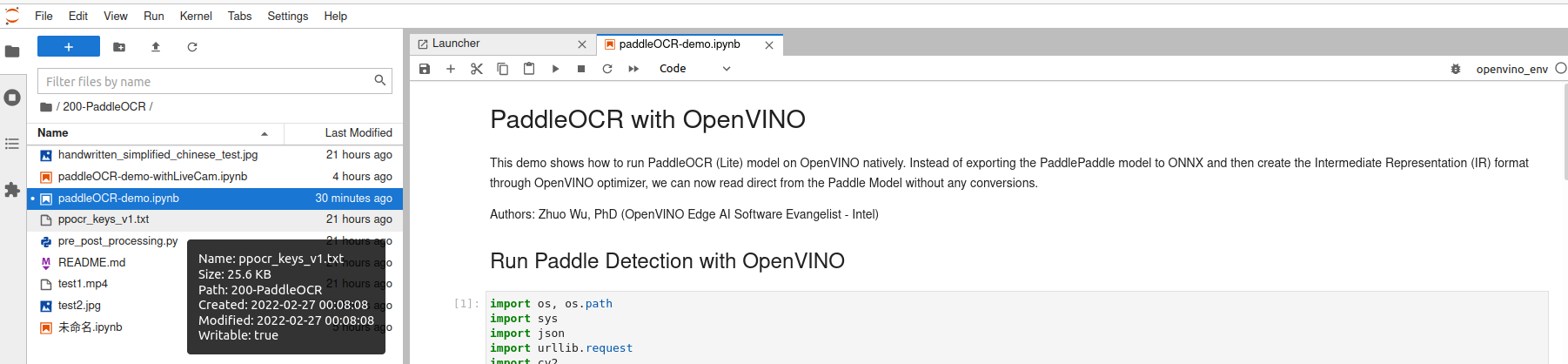Close the paddleOCR-demo.ipynb tab
1568x364 pixels.
769,45
